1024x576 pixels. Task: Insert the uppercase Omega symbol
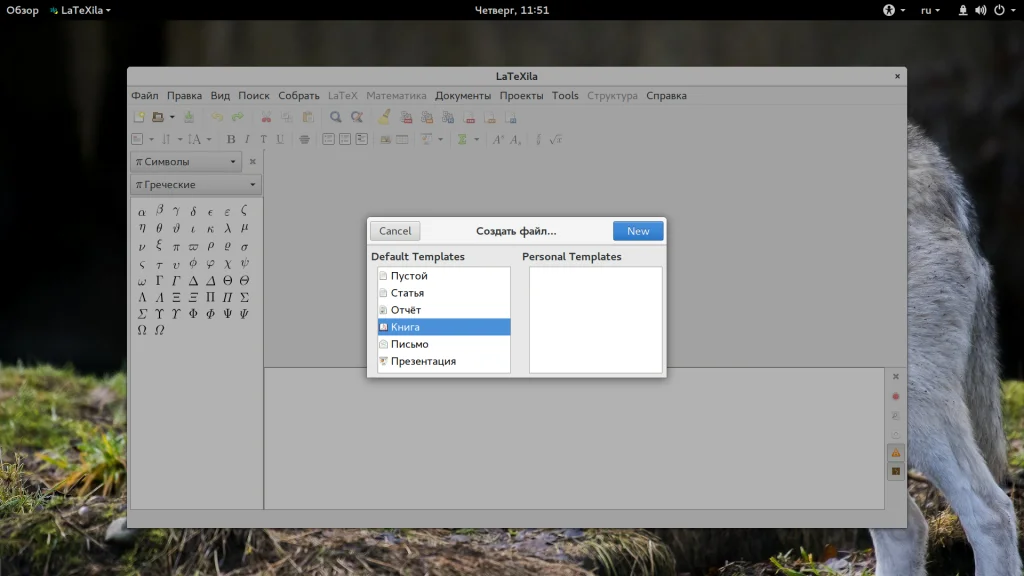(x=142, y=330)
